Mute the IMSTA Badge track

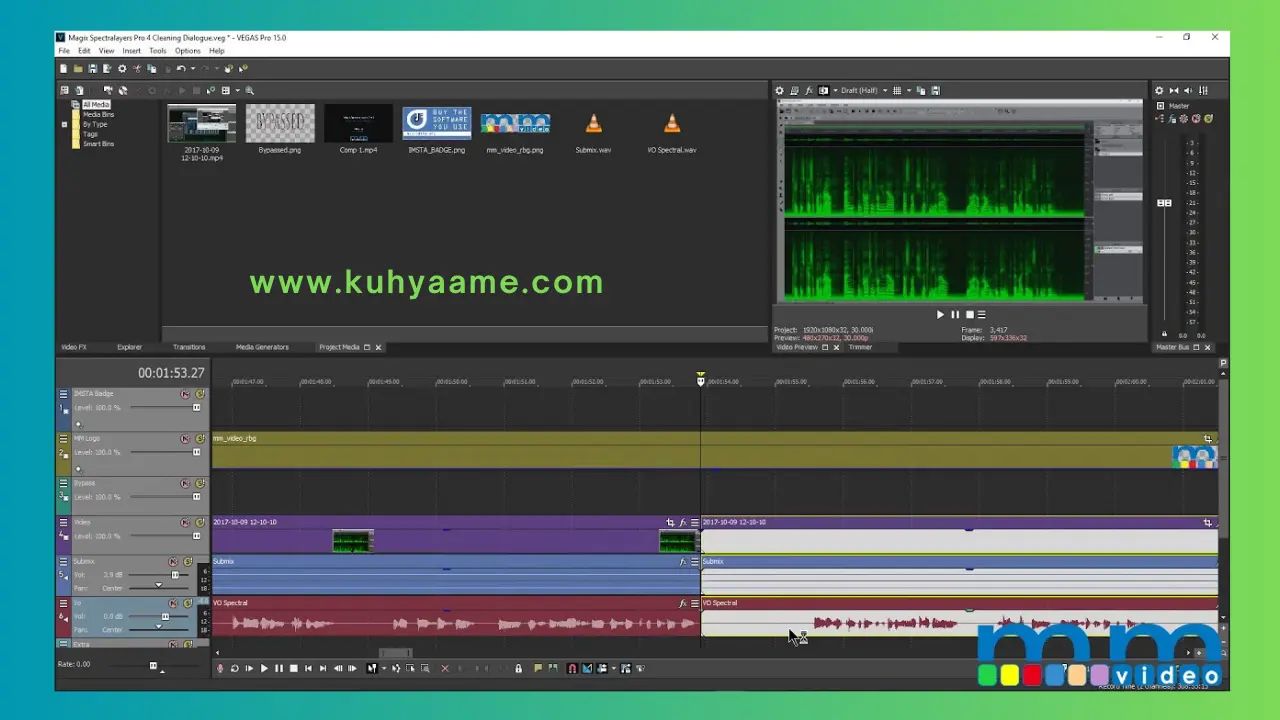coord(185,394)
